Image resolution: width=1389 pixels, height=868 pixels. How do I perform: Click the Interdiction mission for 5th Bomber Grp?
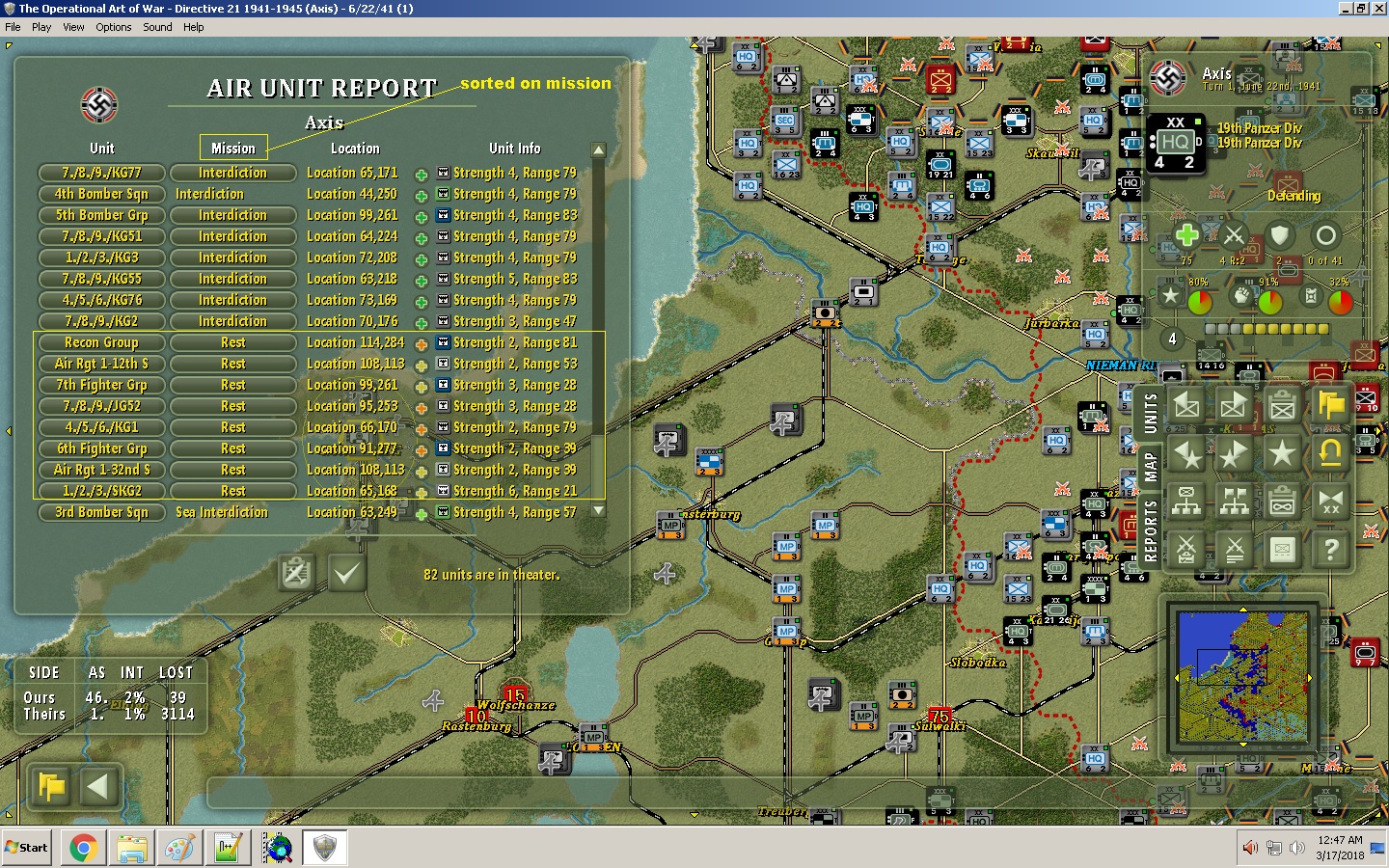point(232,215)
